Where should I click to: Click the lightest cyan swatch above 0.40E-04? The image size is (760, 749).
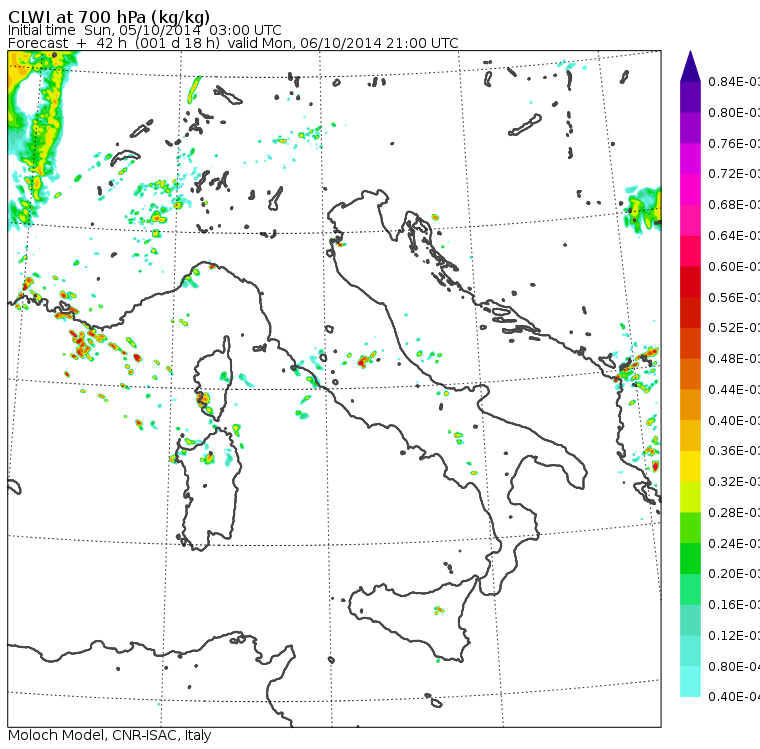coord(690,681)
